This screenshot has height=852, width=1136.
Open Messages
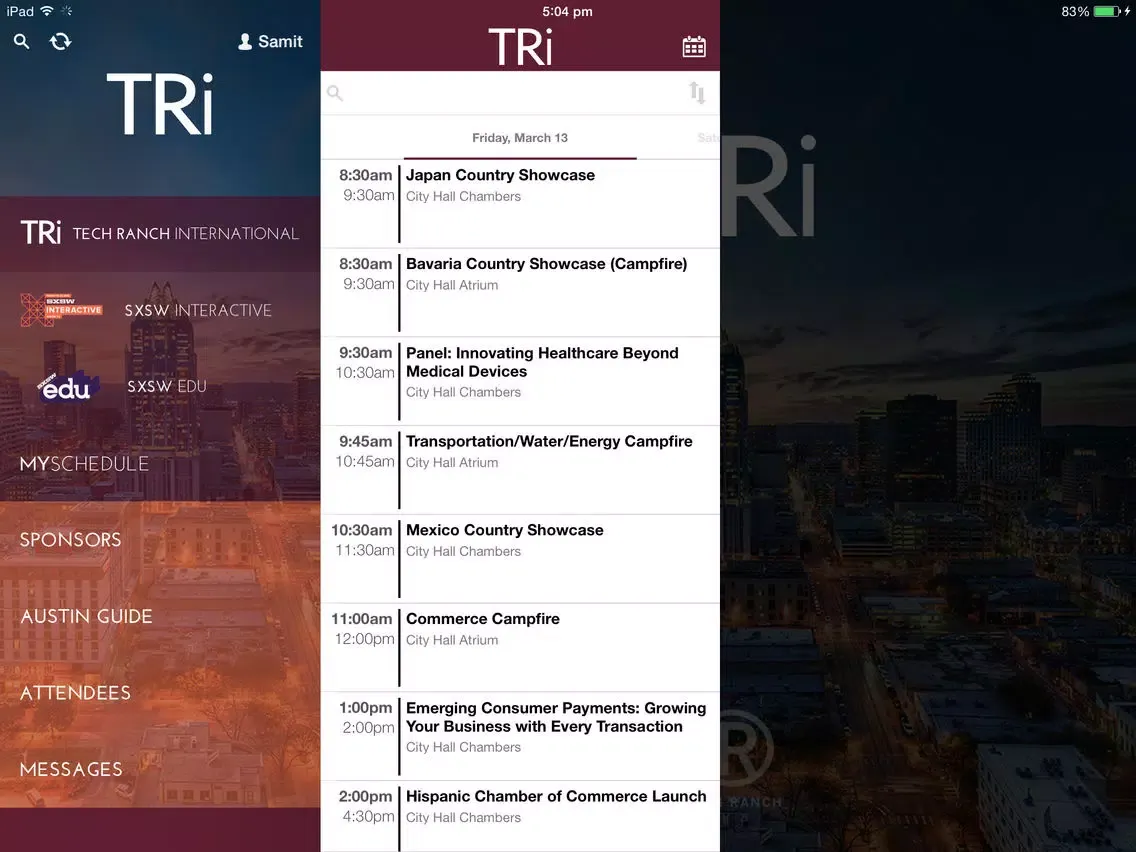(x=160, y=769)
